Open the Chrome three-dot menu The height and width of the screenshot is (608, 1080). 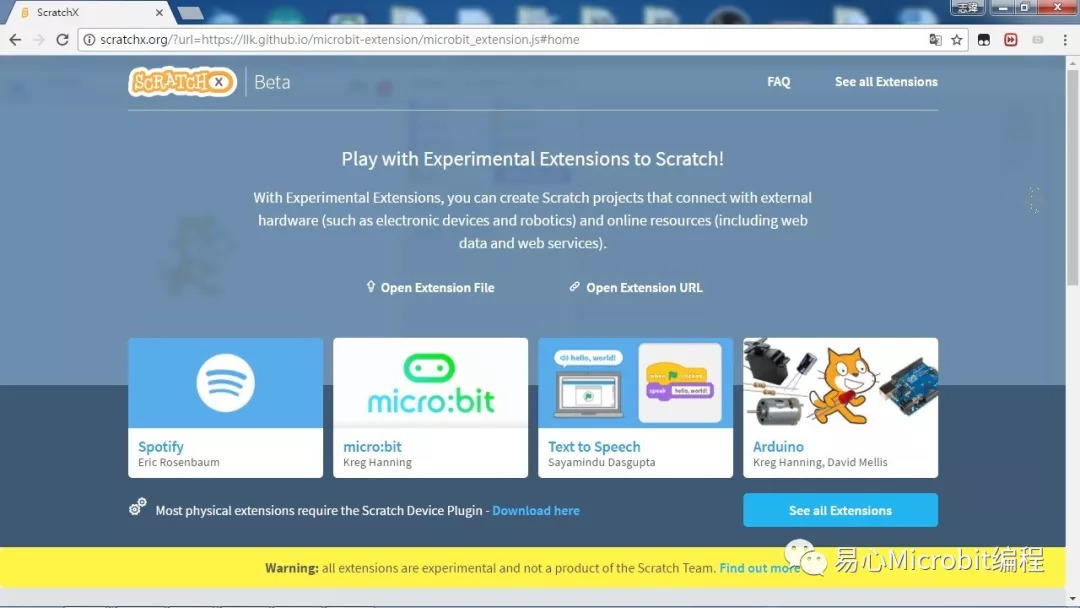pos(1065,40)
